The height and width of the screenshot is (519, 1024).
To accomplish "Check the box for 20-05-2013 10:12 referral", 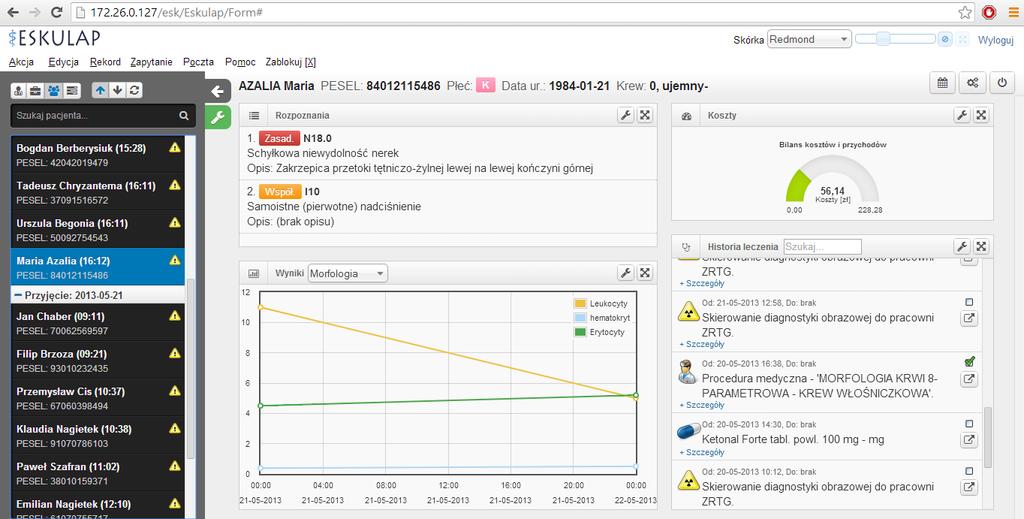I will point(969,471).
